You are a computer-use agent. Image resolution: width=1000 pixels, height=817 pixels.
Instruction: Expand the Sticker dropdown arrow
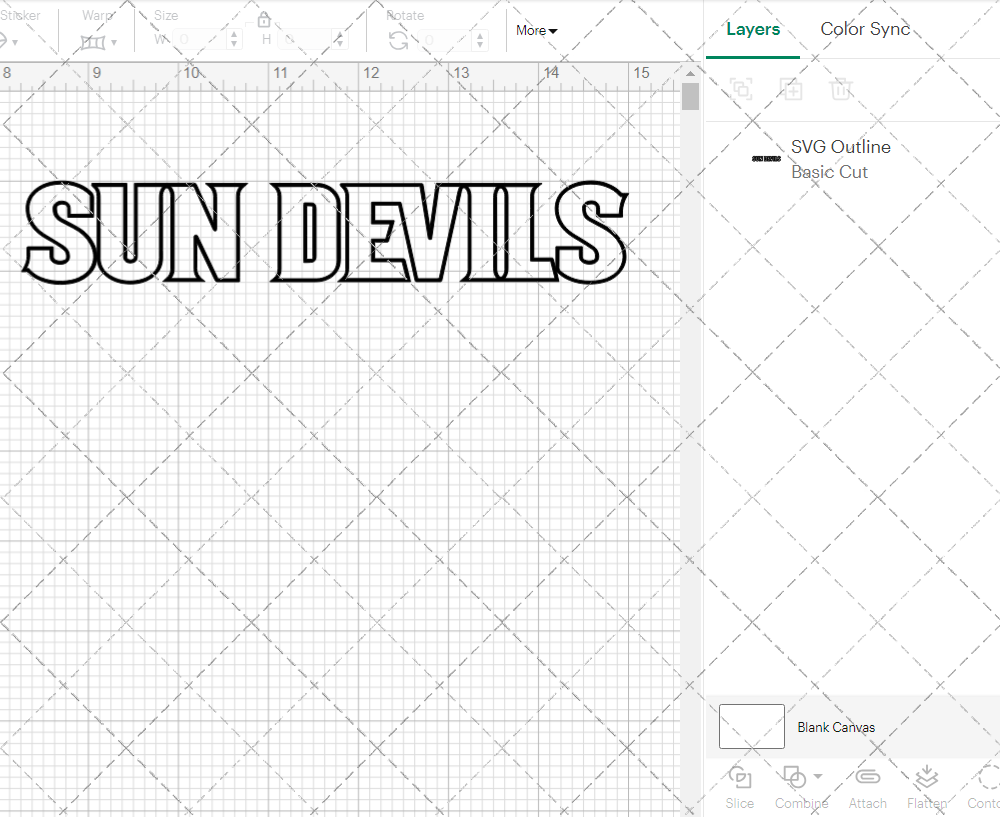[x=15, y=43]
